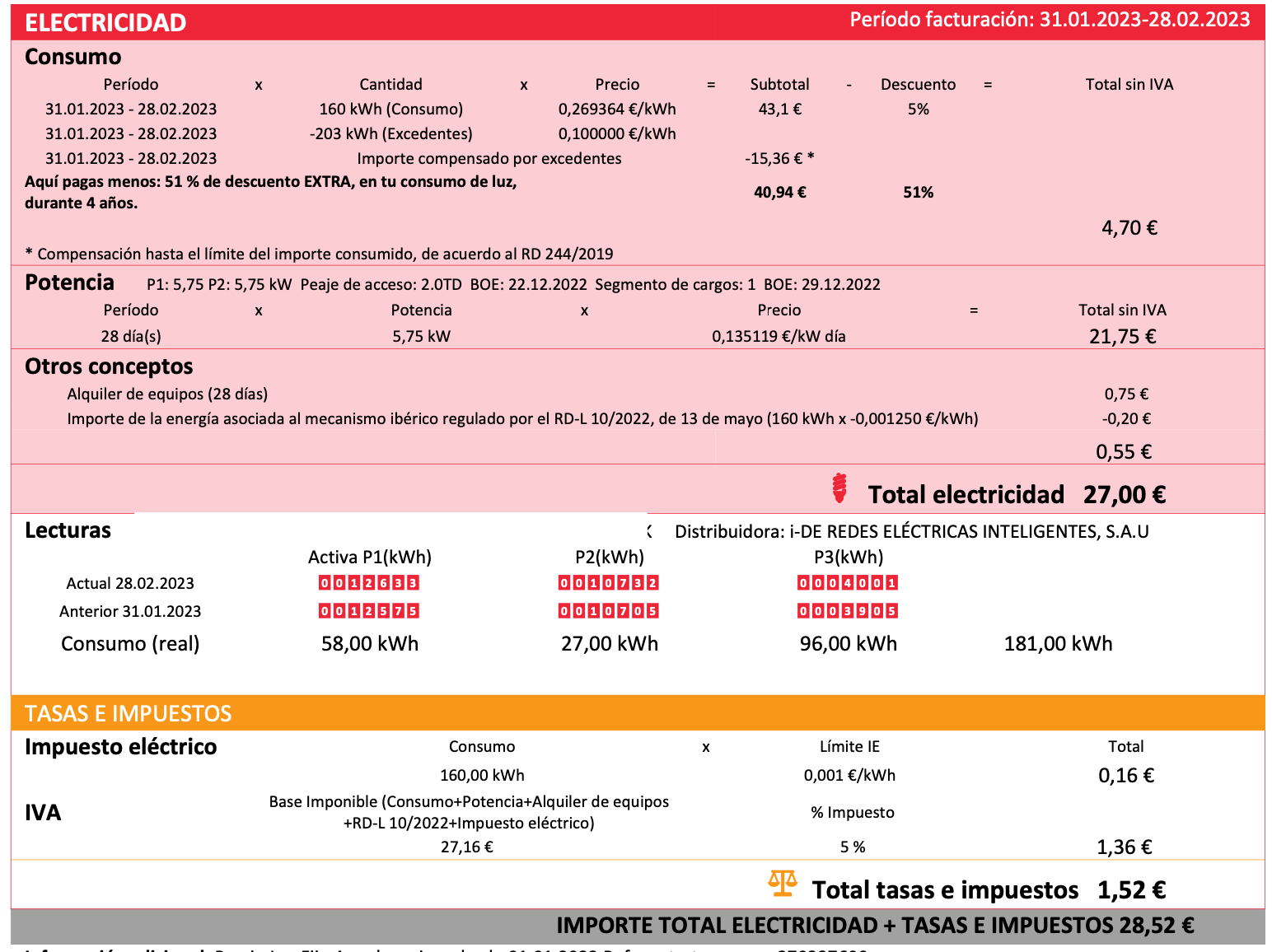Image resolution: width=1272 pixels, height=952 pixels.
Task: Select the price 0,269364 €/kWh
Action: tap(617, 109)
